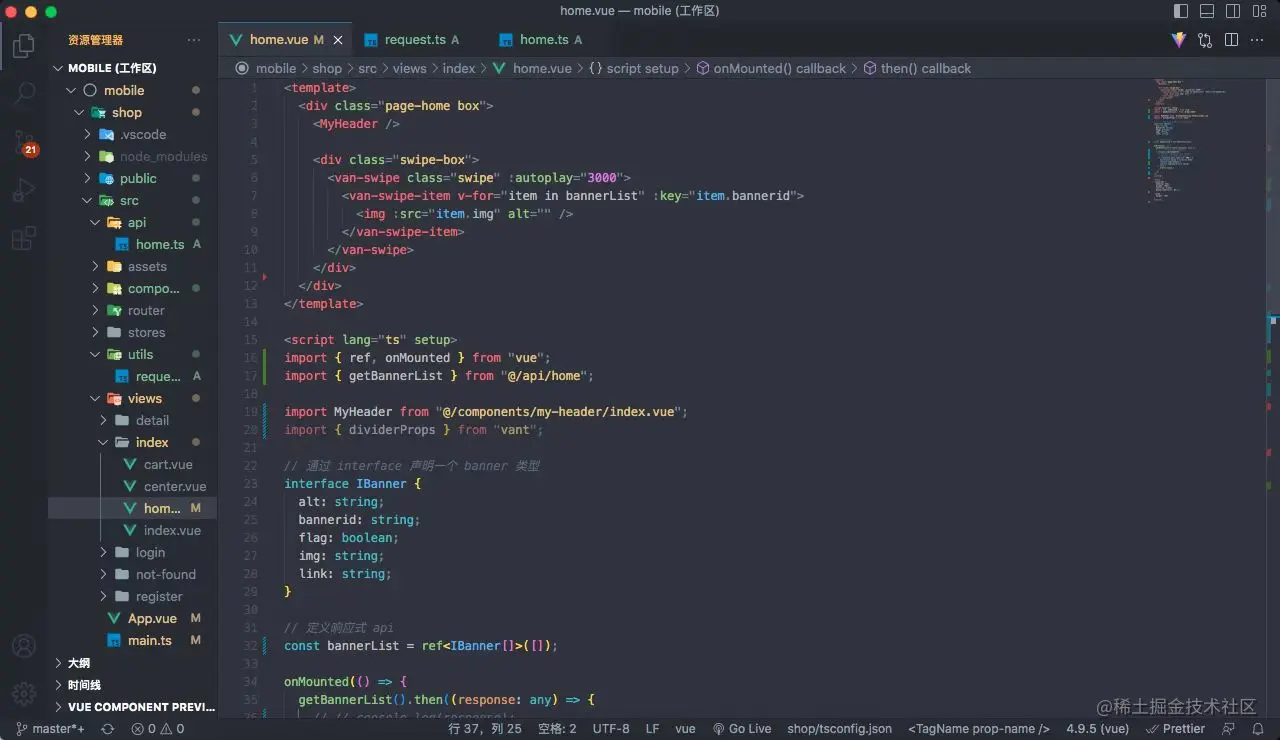Show problems via errors and warnings count
Screen dimensions: 1280x740
(x=158, y=729)
